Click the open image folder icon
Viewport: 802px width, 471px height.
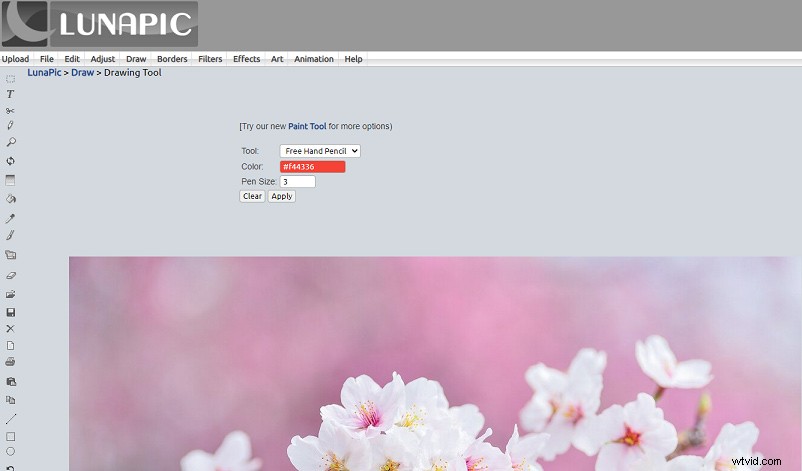pos(10,294)
